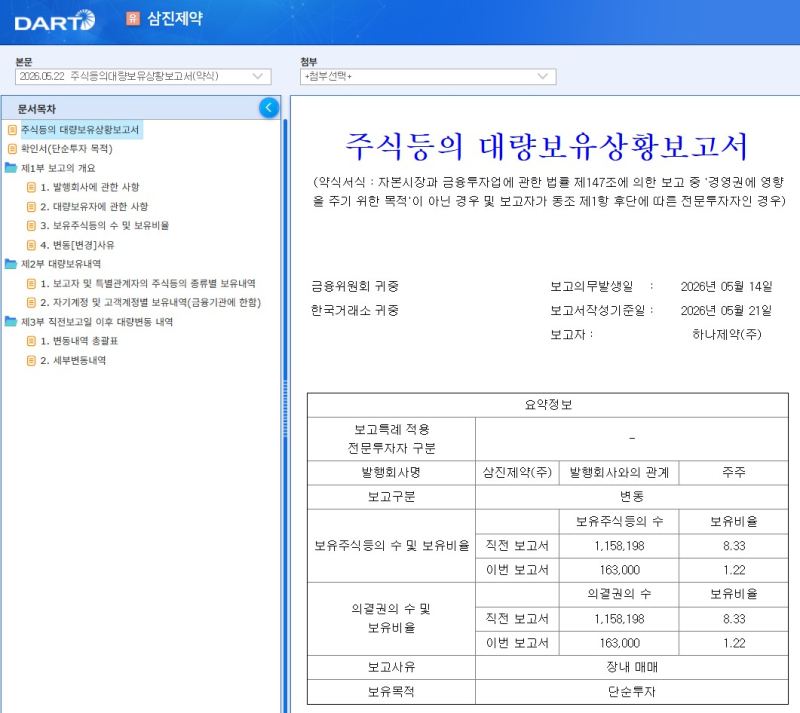The width and height of the screenshot is (800, 713).
Task: Click the orange 유 badge beside 삼진제약
Action: pyautogui.click(x=133, y=19)
